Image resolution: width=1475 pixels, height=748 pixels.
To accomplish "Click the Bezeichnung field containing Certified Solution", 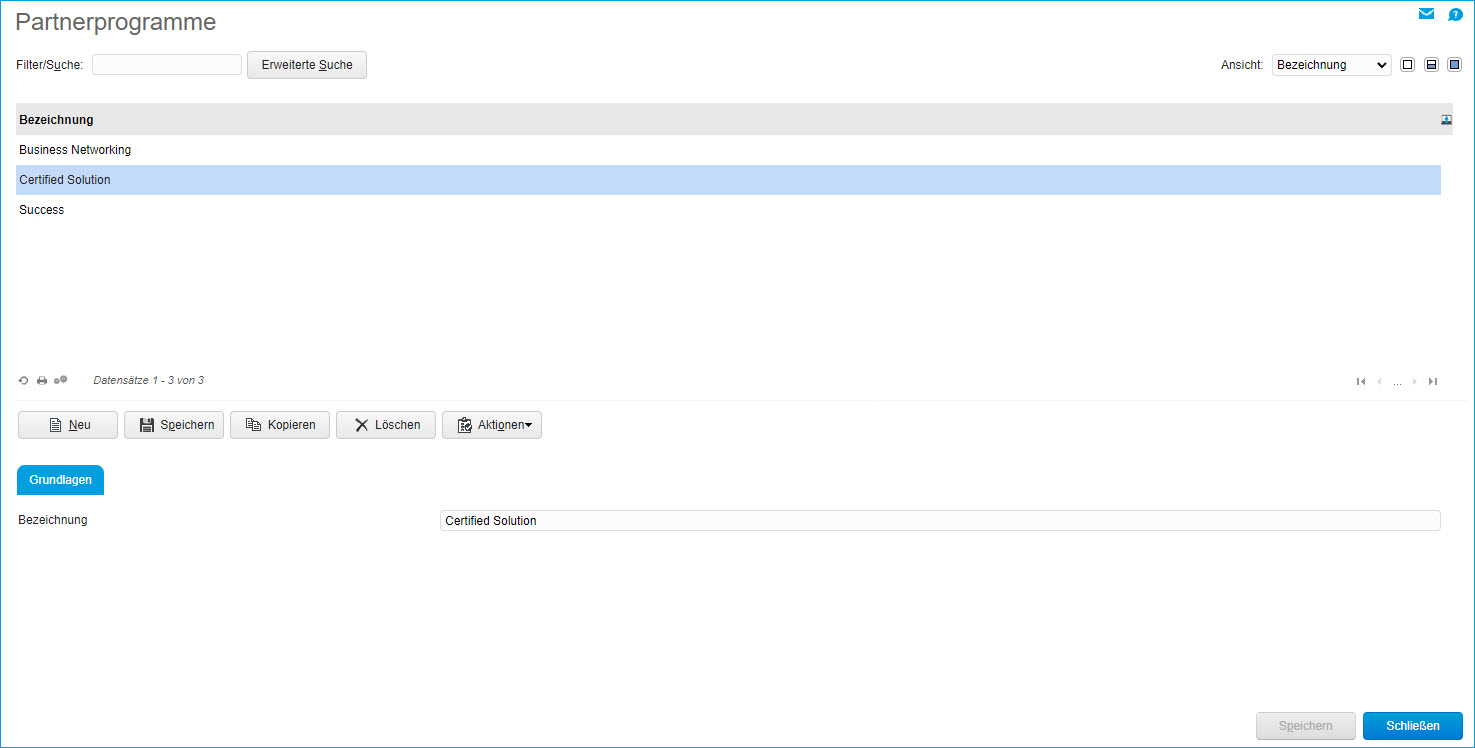I will 940,521.
